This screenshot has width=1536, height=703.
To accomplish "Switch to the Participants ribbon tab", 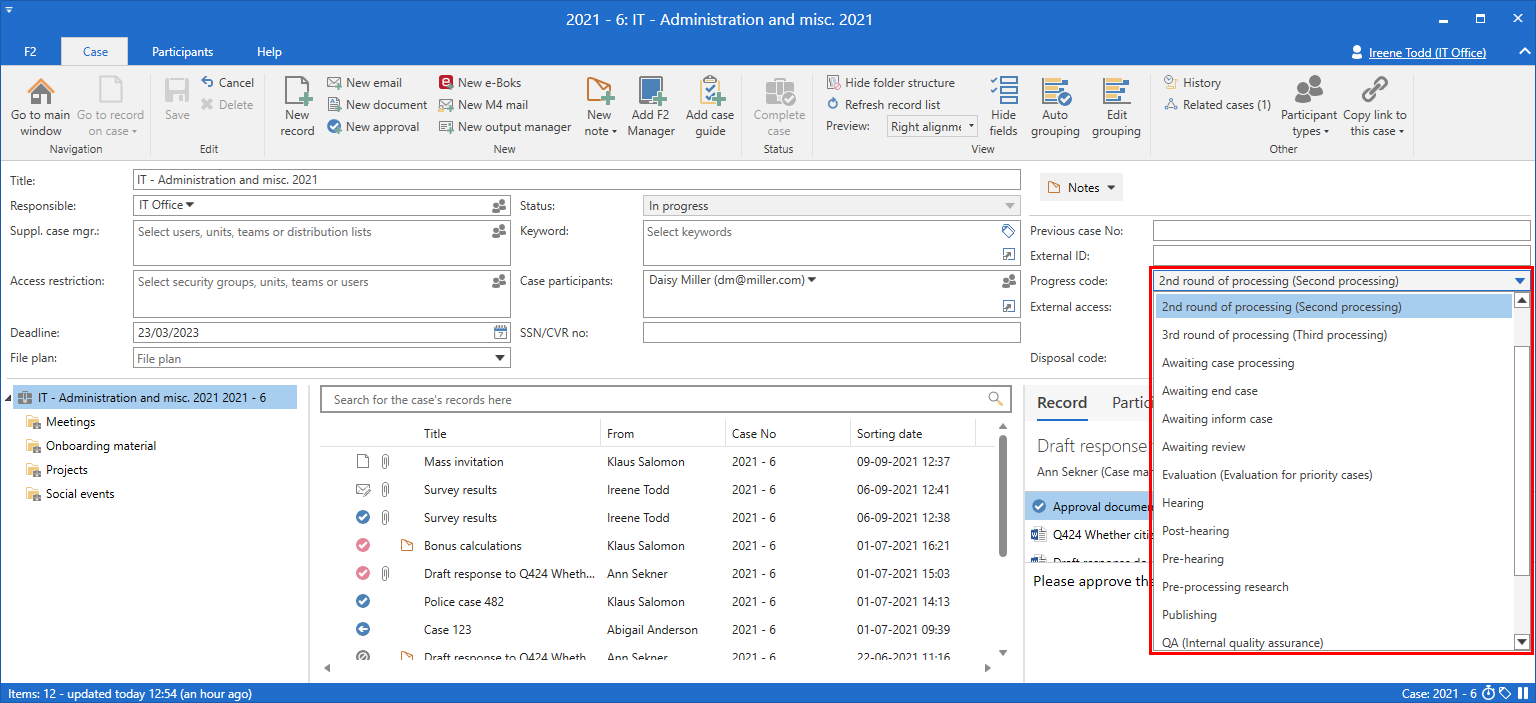I will coord(182,52).
